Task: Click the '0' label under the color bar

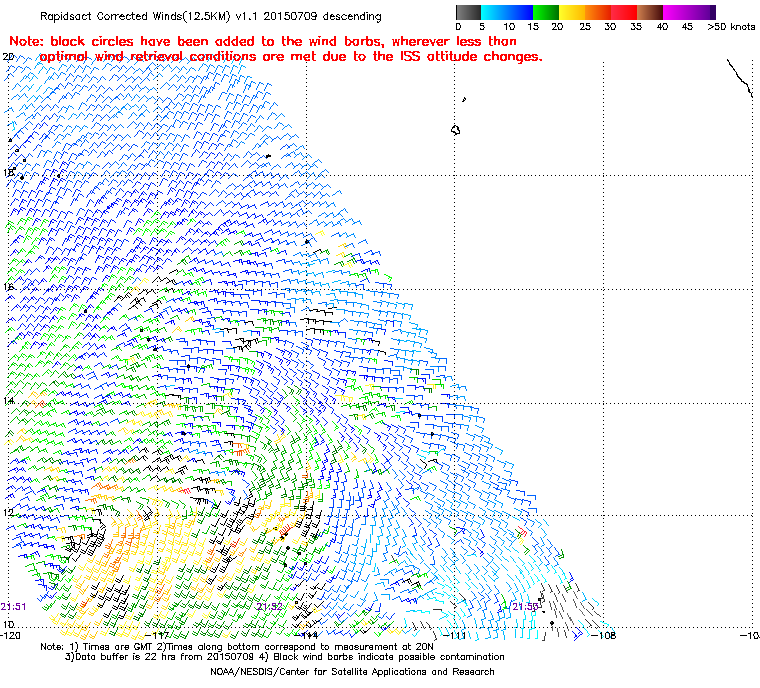Action: pos(458,27)
